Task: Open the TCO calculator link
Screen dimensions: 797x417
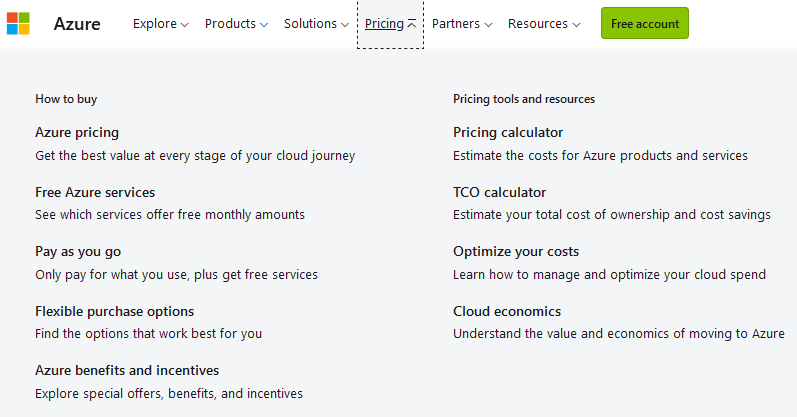Action: (499, 192)
